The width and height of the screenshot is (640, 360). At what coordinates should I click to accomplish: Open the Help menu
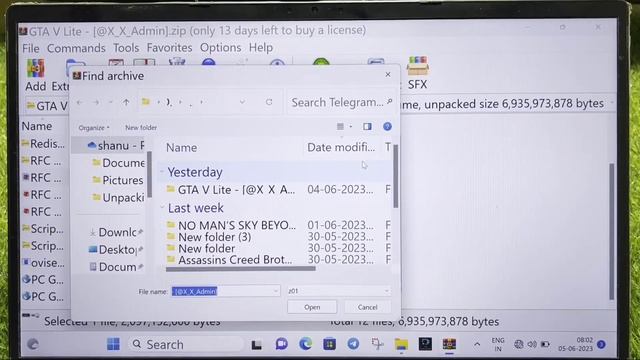point(261,48)
